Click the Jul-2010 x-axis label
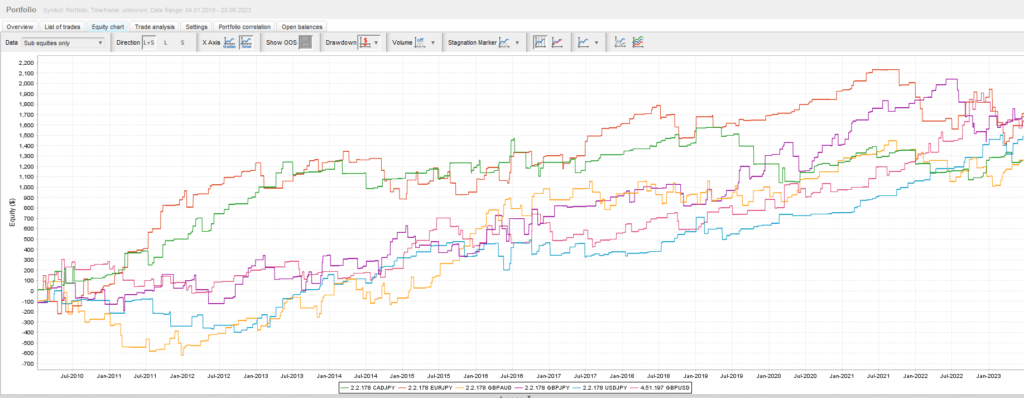Screen dimensions: 1024x398 click(x=72, y=376)
